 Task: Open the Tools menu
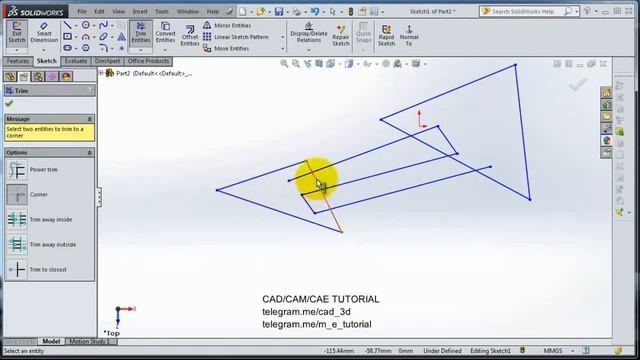point(162,11)
